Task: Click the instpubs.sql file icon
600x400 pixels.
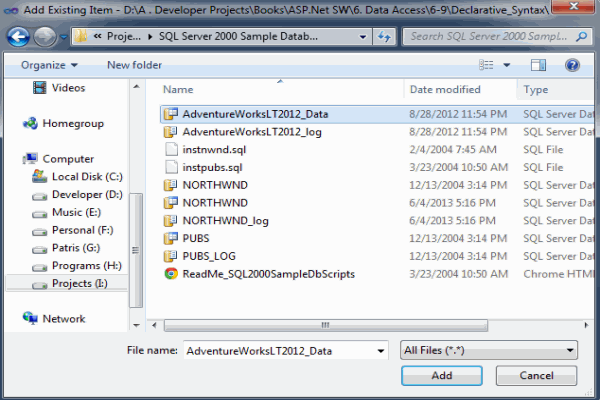Action: 171,167
